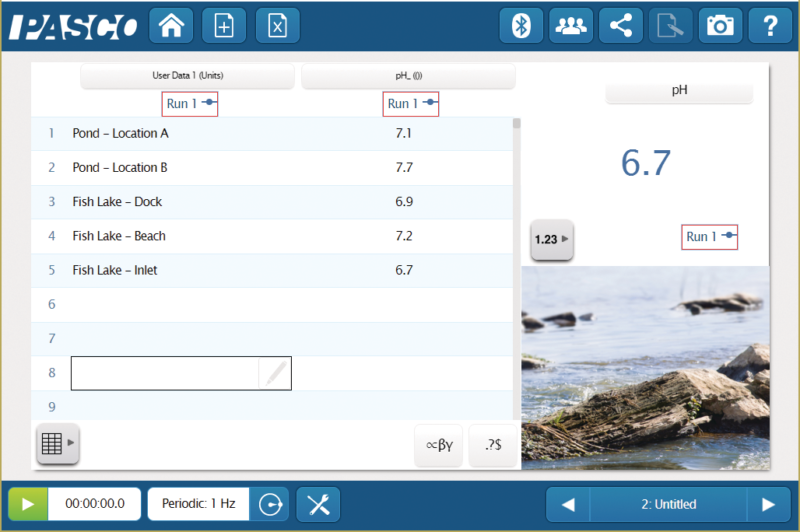Expand the 1.23 digits display options
Viewport: 800px width, 532px height.
(551, 240)
